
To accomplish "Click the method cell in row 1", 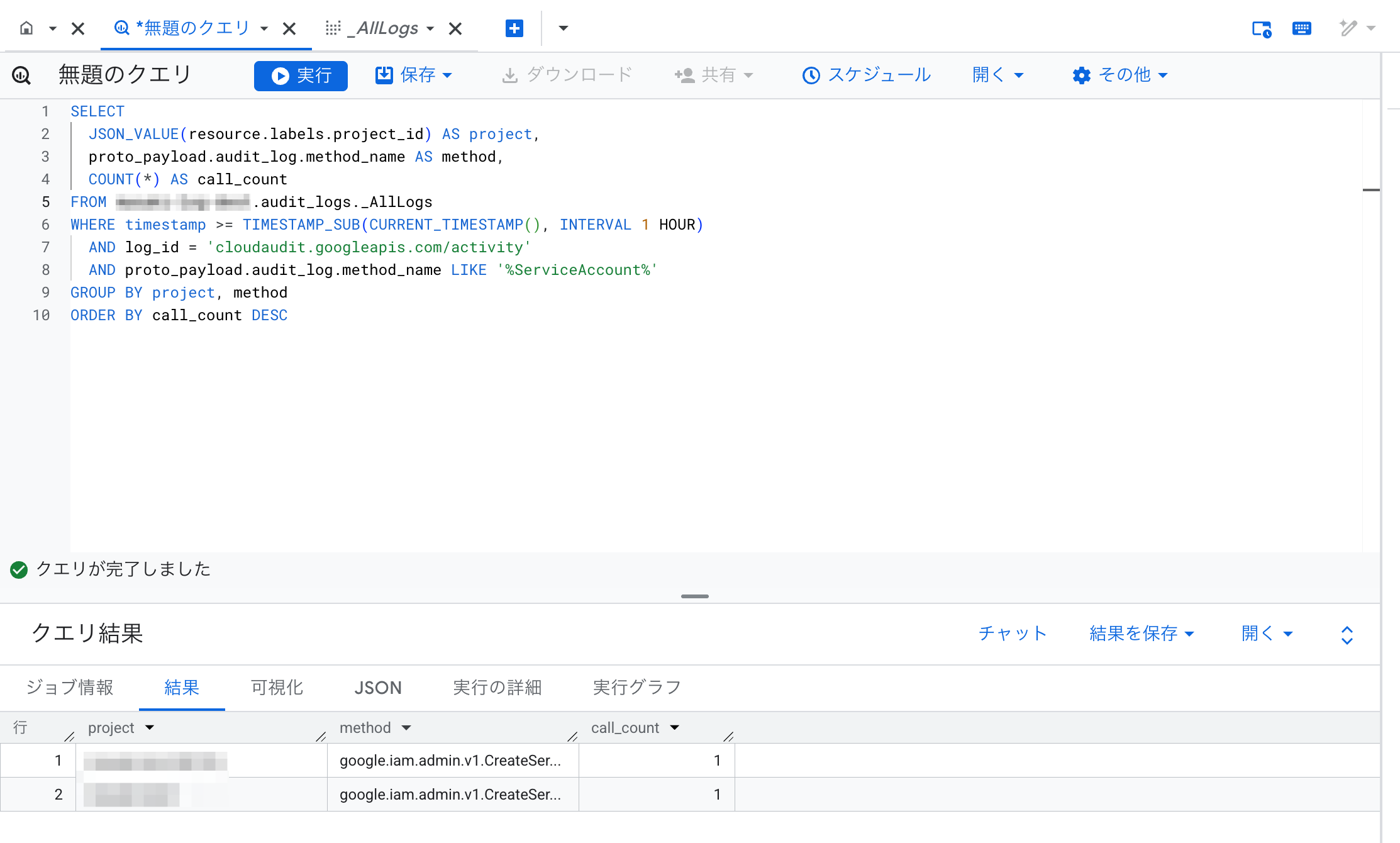I will pos(453,761).
